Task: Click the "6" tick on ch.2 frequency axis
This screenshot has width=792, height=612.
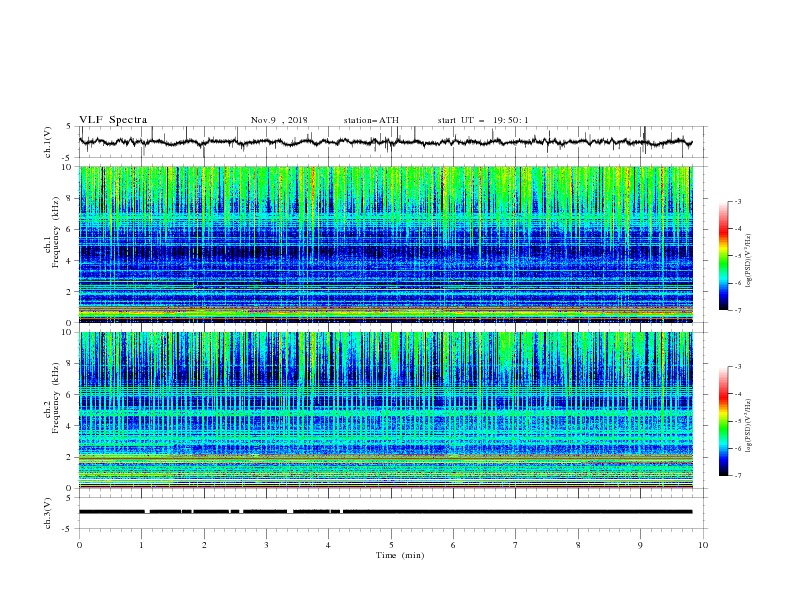Action: [x=70, y=394]
